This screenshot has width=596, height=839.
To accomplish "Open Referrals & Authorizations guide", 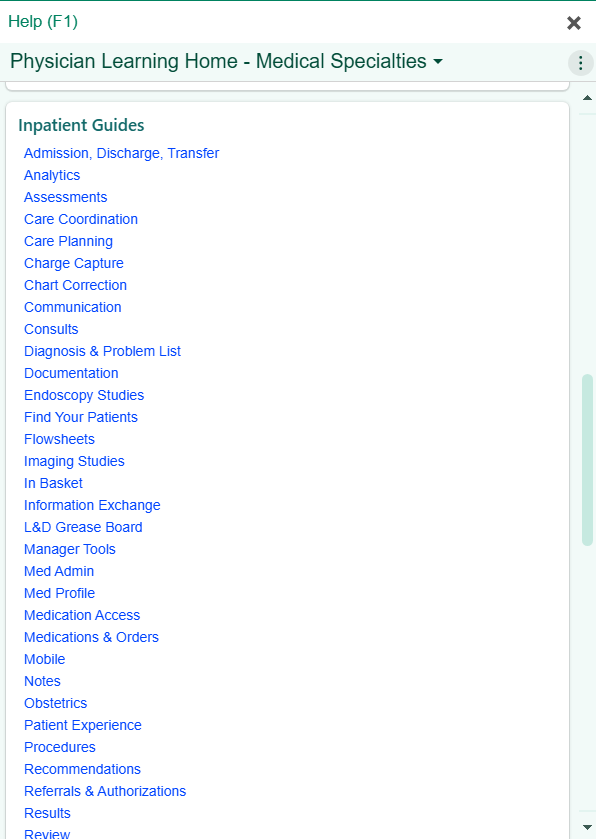I will point(105,789).
